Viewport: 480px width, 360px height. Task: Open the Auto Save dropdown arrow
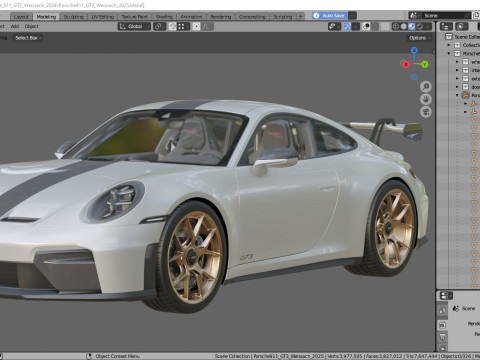point(352,16)
